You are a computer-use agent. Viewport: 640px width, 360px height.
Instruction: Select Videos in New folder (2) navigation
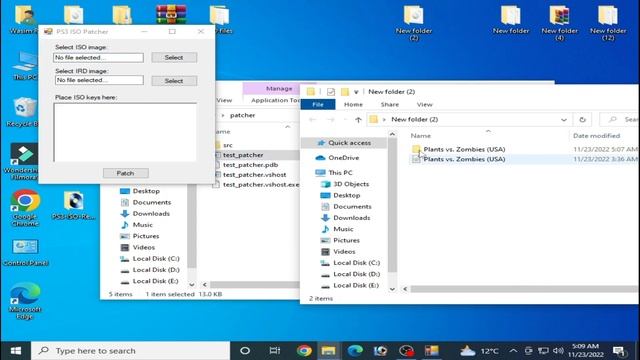[338, 251]
